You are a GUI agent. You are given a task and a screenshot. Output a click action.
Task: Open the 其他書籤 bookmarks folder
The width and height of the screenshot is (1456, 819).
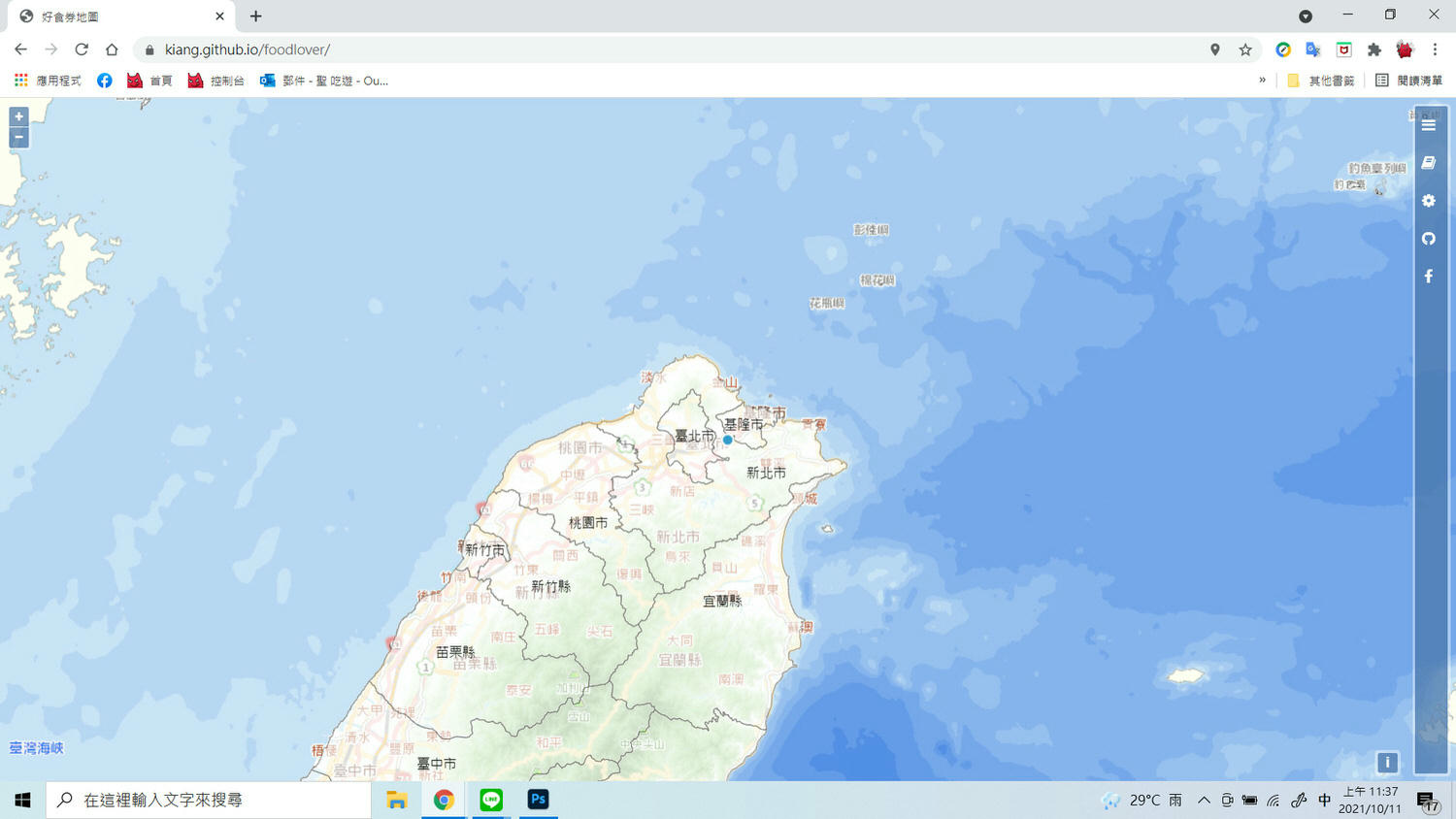[1320, 81]
